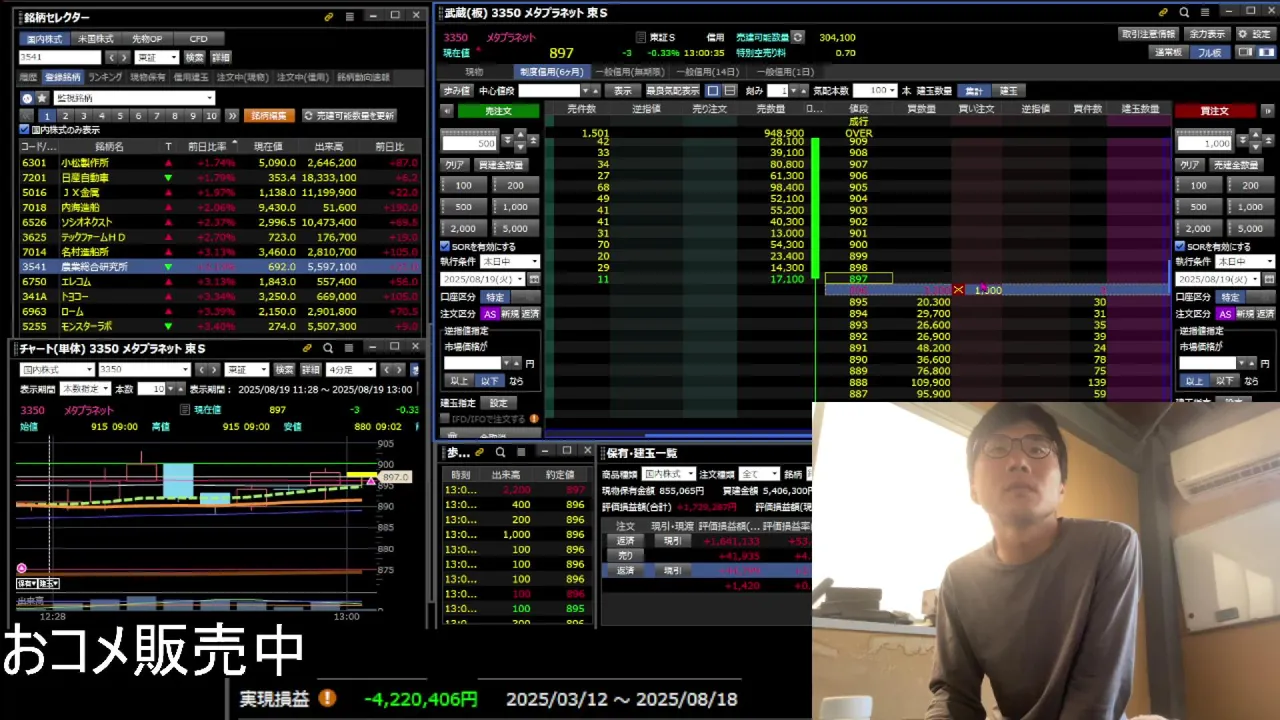Open menu icon in 銘柄セレクター title bar
Viewport: 1280px width, 720px height.
click(349, 17)
